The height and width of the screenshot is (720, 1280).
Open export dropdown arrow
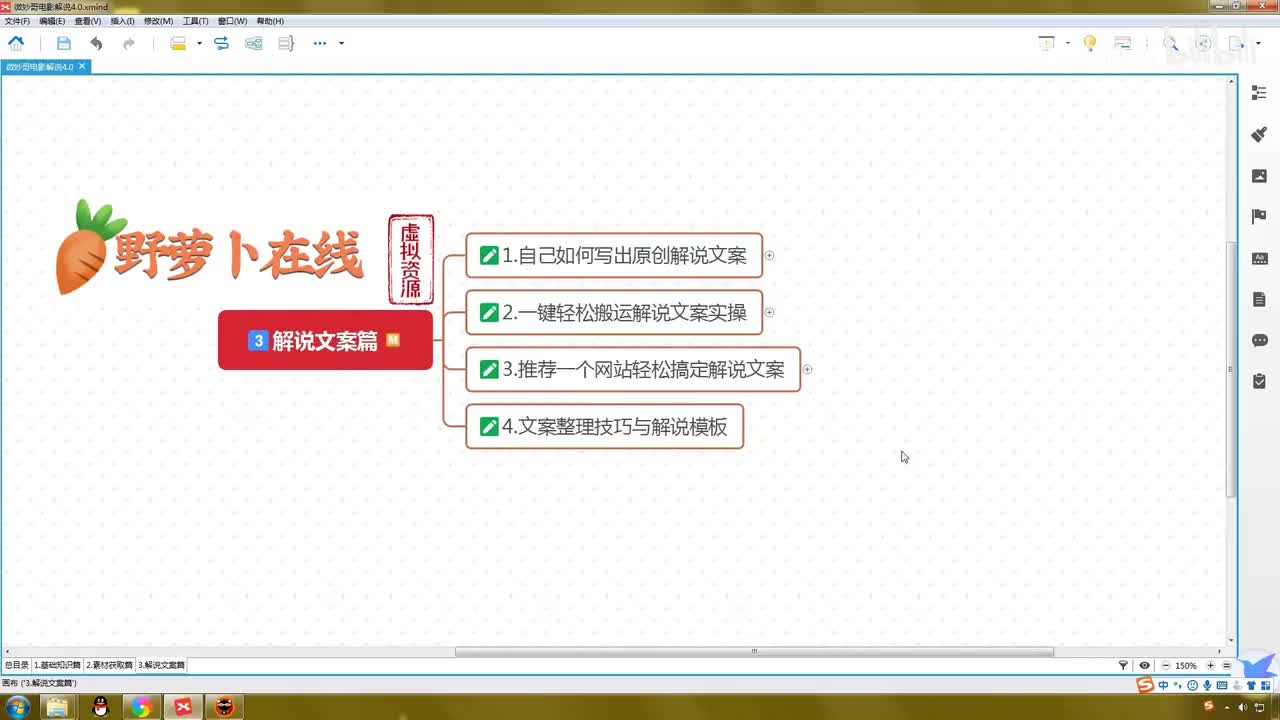(x=1257, y=43)
